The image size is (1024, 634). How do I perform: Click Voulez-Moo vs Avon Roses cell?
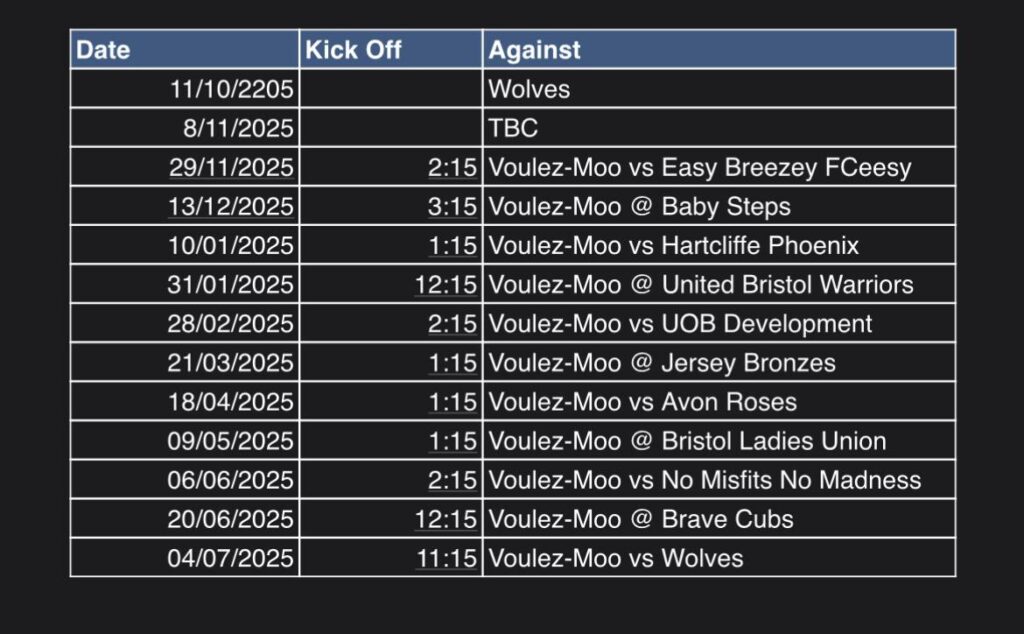642,402
